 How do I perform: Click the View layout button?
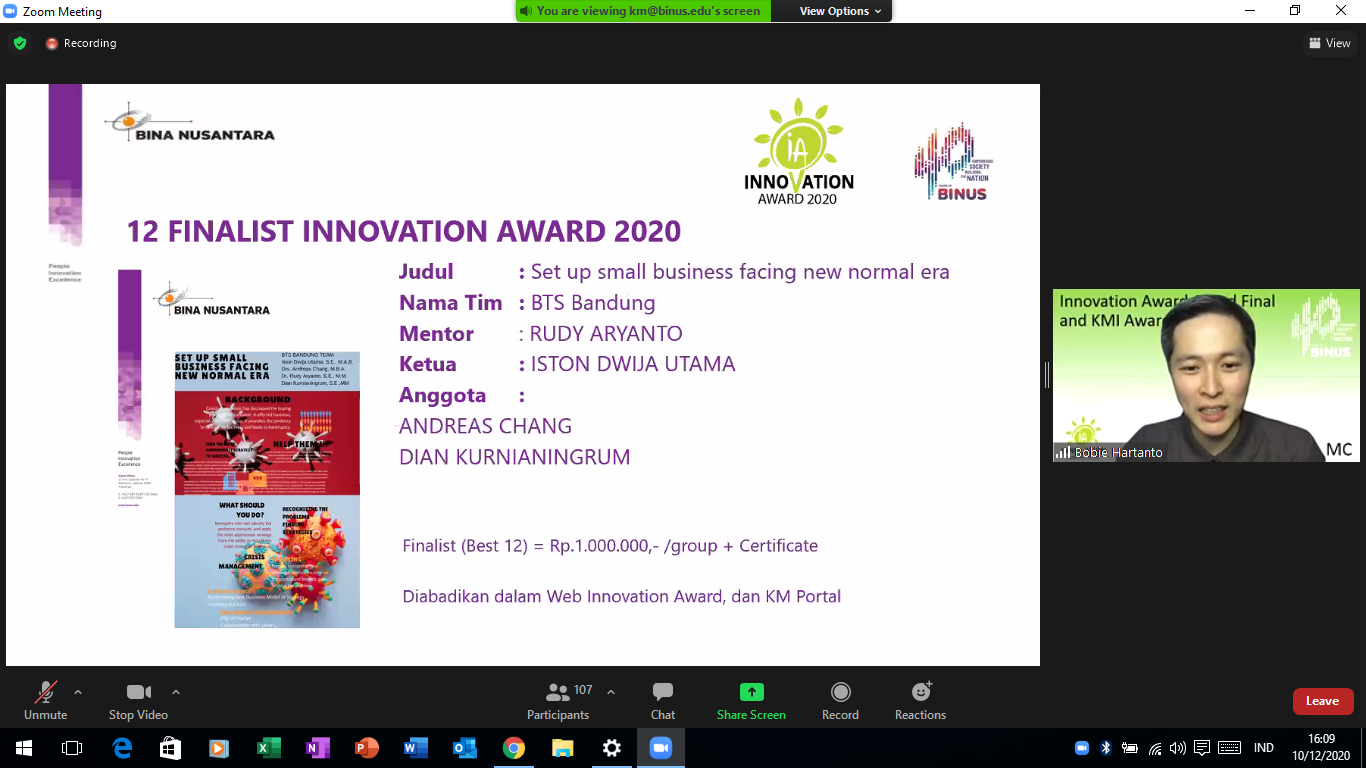click(x=1330, y=43)
